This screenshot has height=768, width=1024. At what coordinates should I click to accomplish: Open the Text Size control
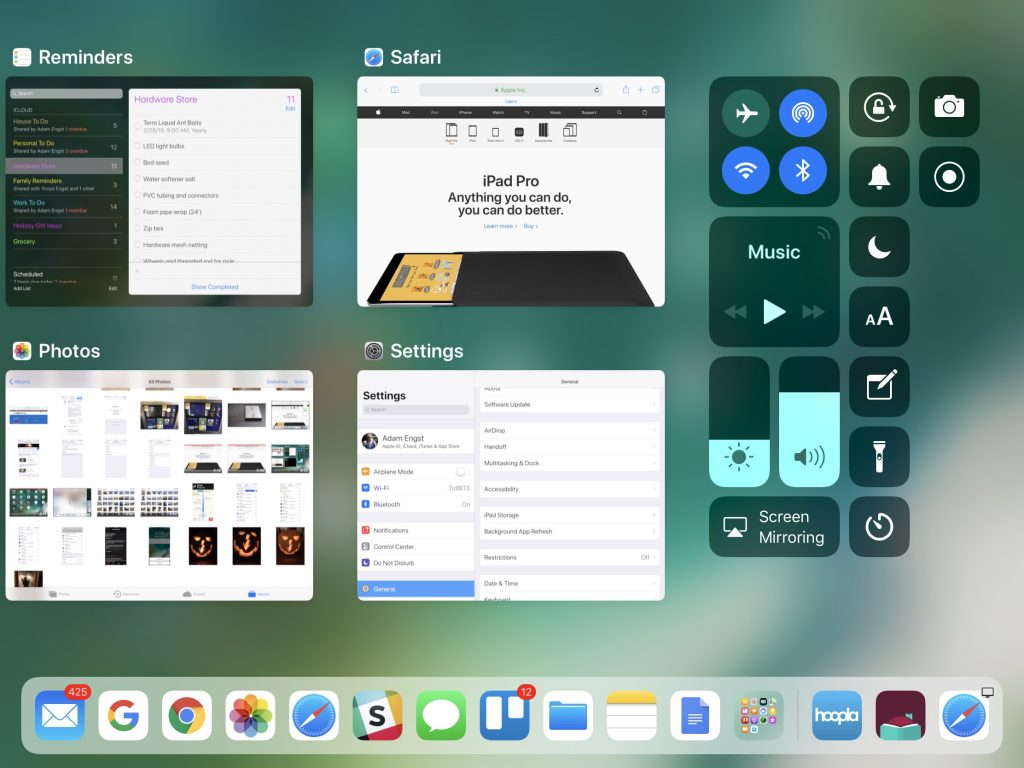click(879, 317)
